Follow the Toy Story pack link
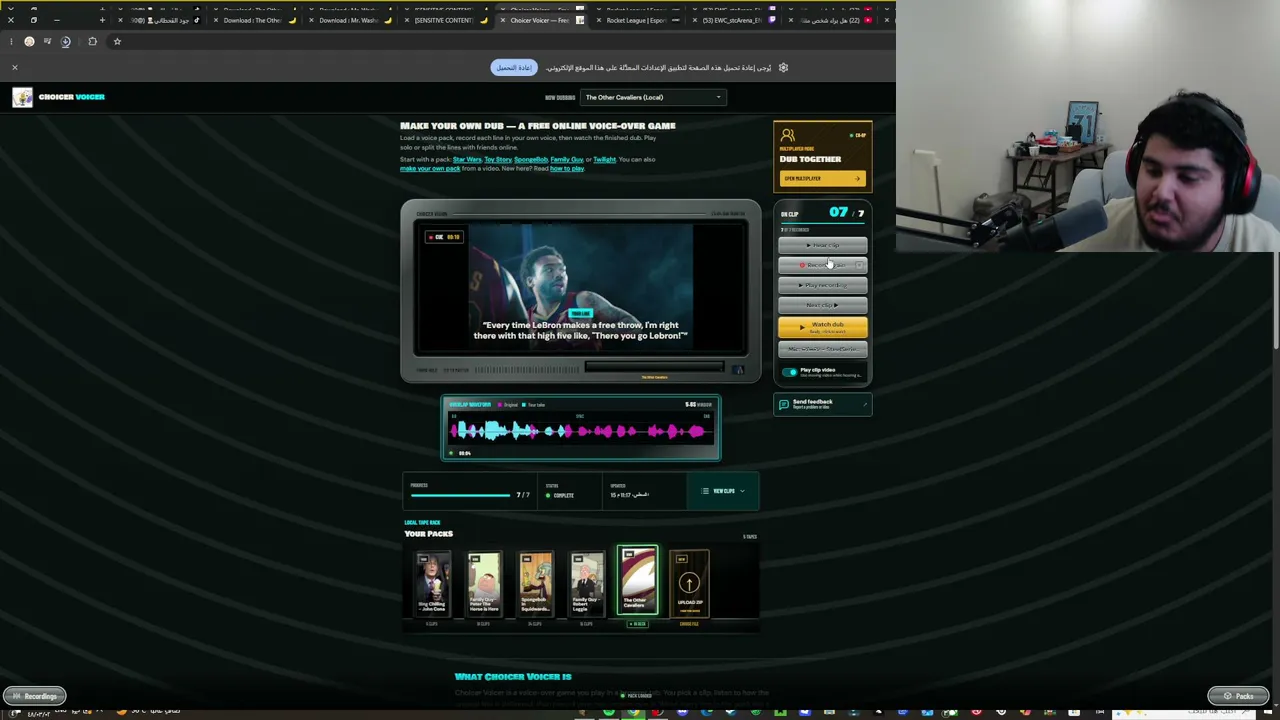The image size is (1280, 720). 498,159
